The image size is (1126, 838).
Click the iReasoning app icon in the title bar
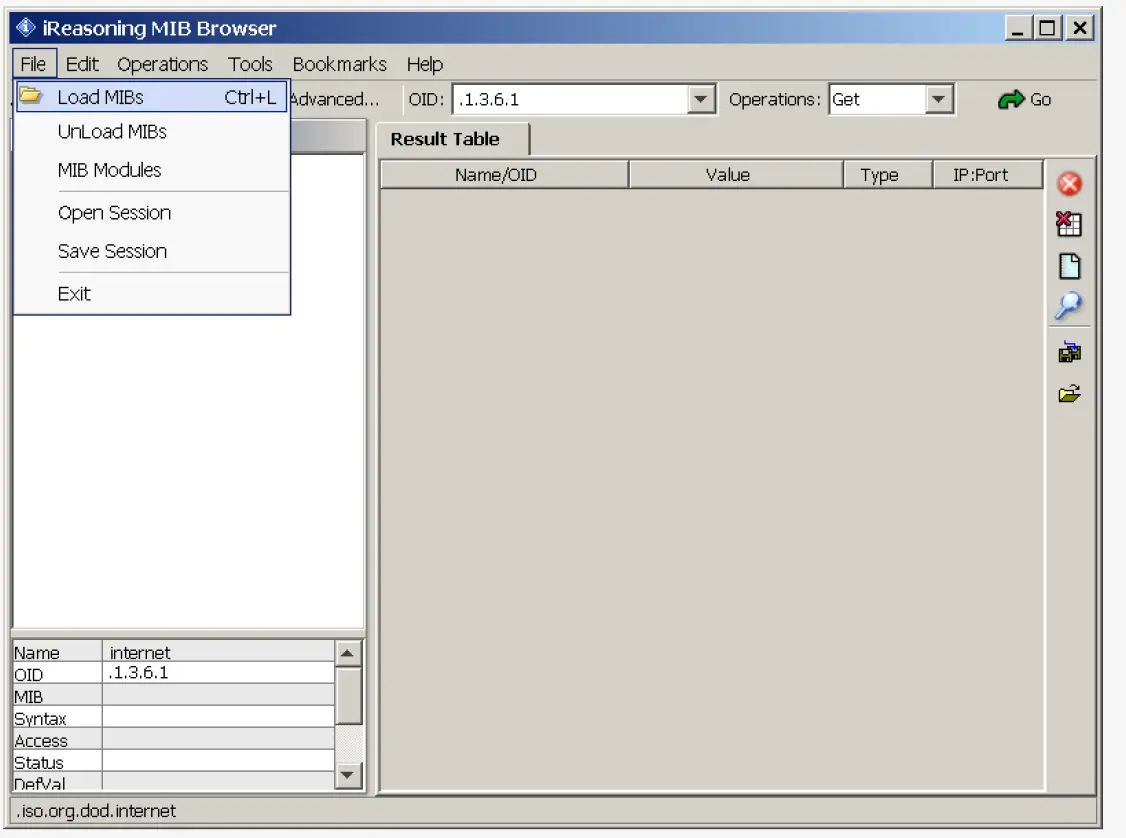pyautogui.click(x=26, y=27)
